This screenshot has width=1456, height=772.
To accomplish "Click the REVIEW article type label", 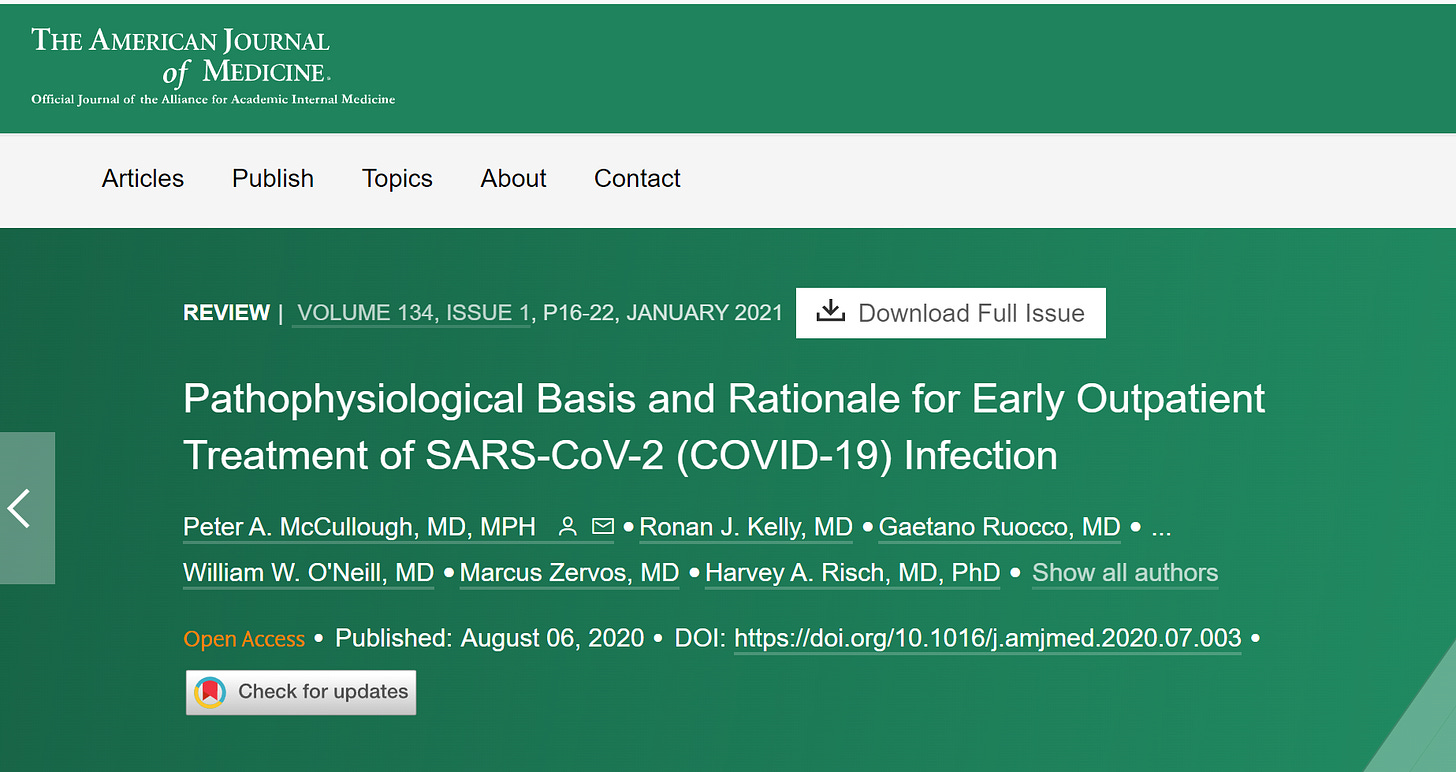I will click(x=226, y=313).
